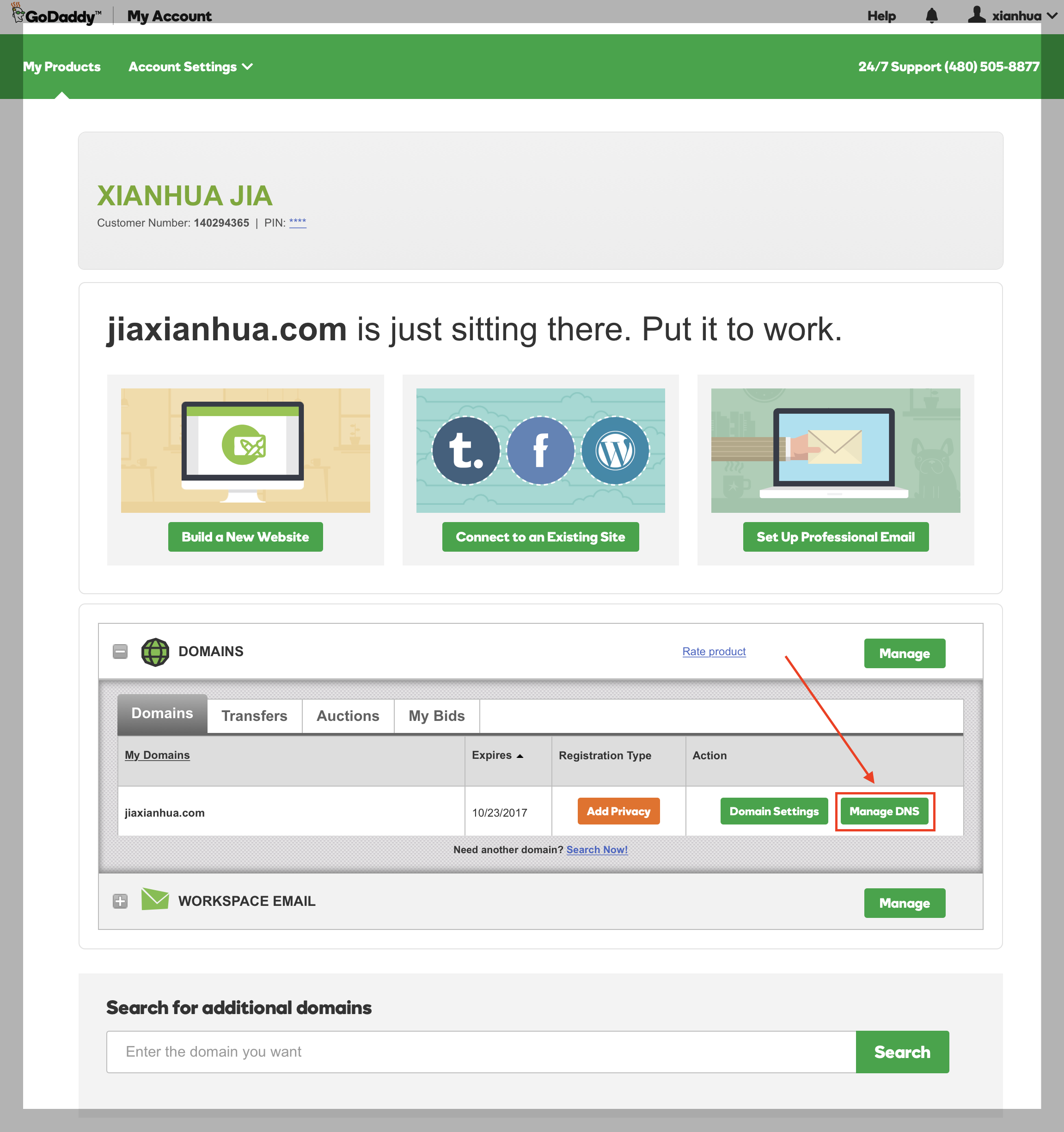Click Set Up Professional Email button
This screenshot has width=1064, height=1132.
(836, 537)
